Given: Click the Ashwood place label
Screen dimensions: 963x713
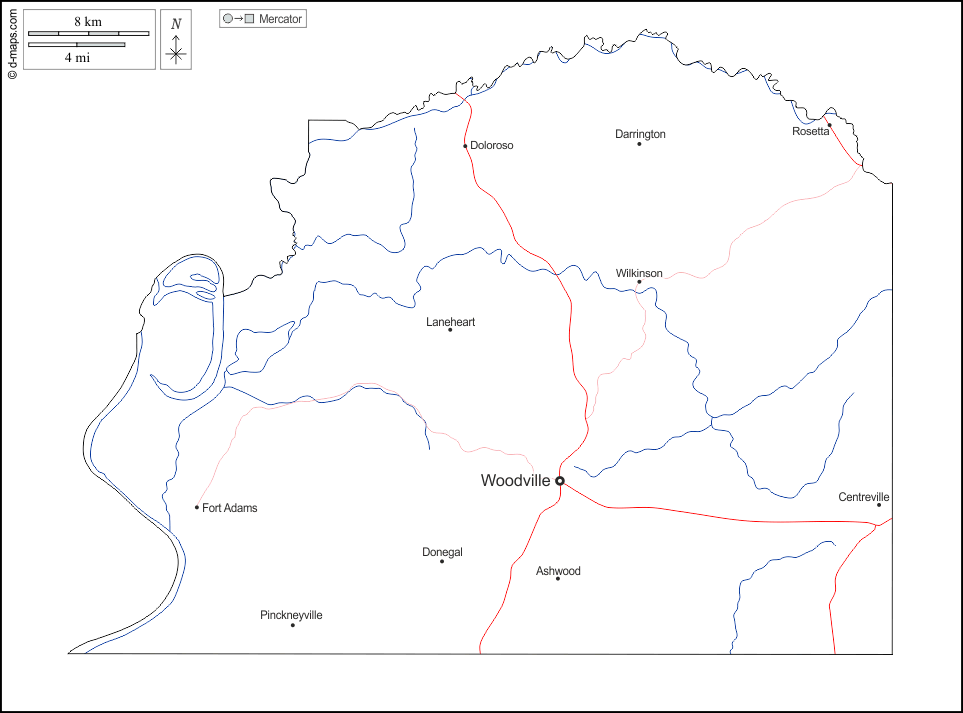Looking at the screenshot, I should pyautogui.click(x=558, y=571).
